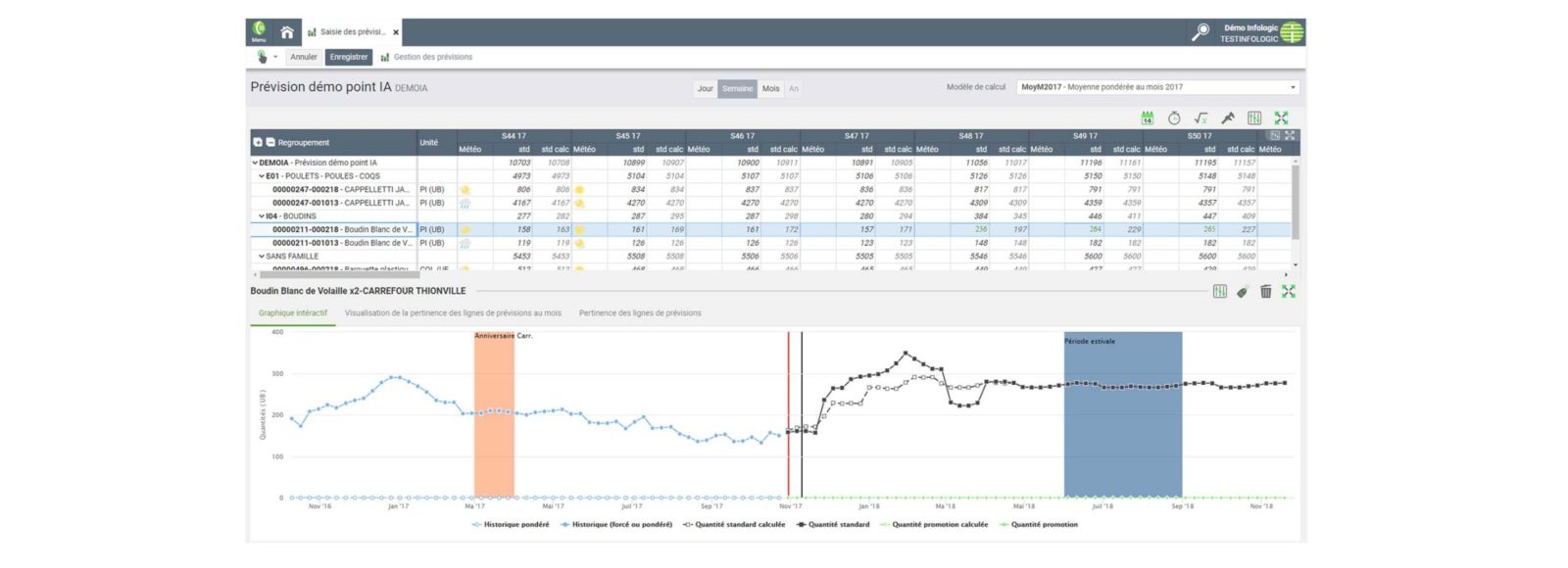Collapse the DEMOIA tree node

(x=256, y=164)
